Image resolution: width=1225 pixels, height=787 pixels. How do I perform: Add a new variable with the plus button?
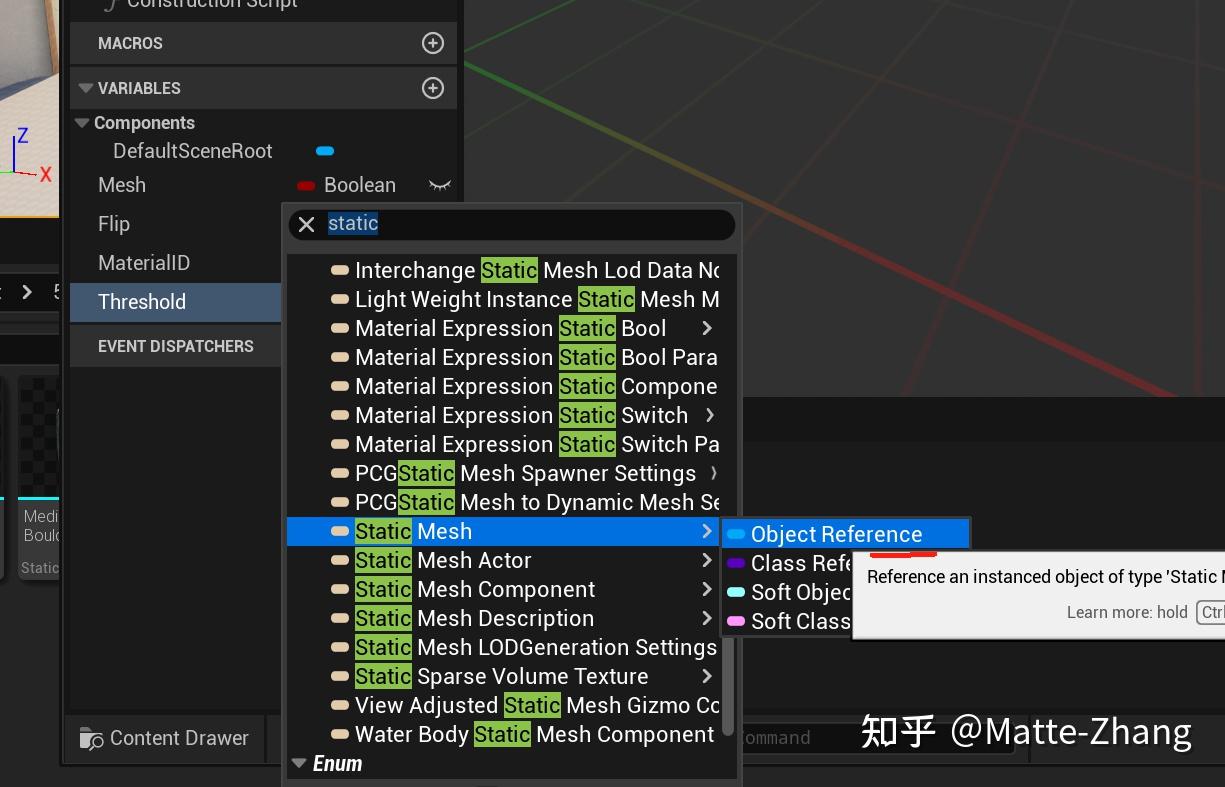pos(432,88)
